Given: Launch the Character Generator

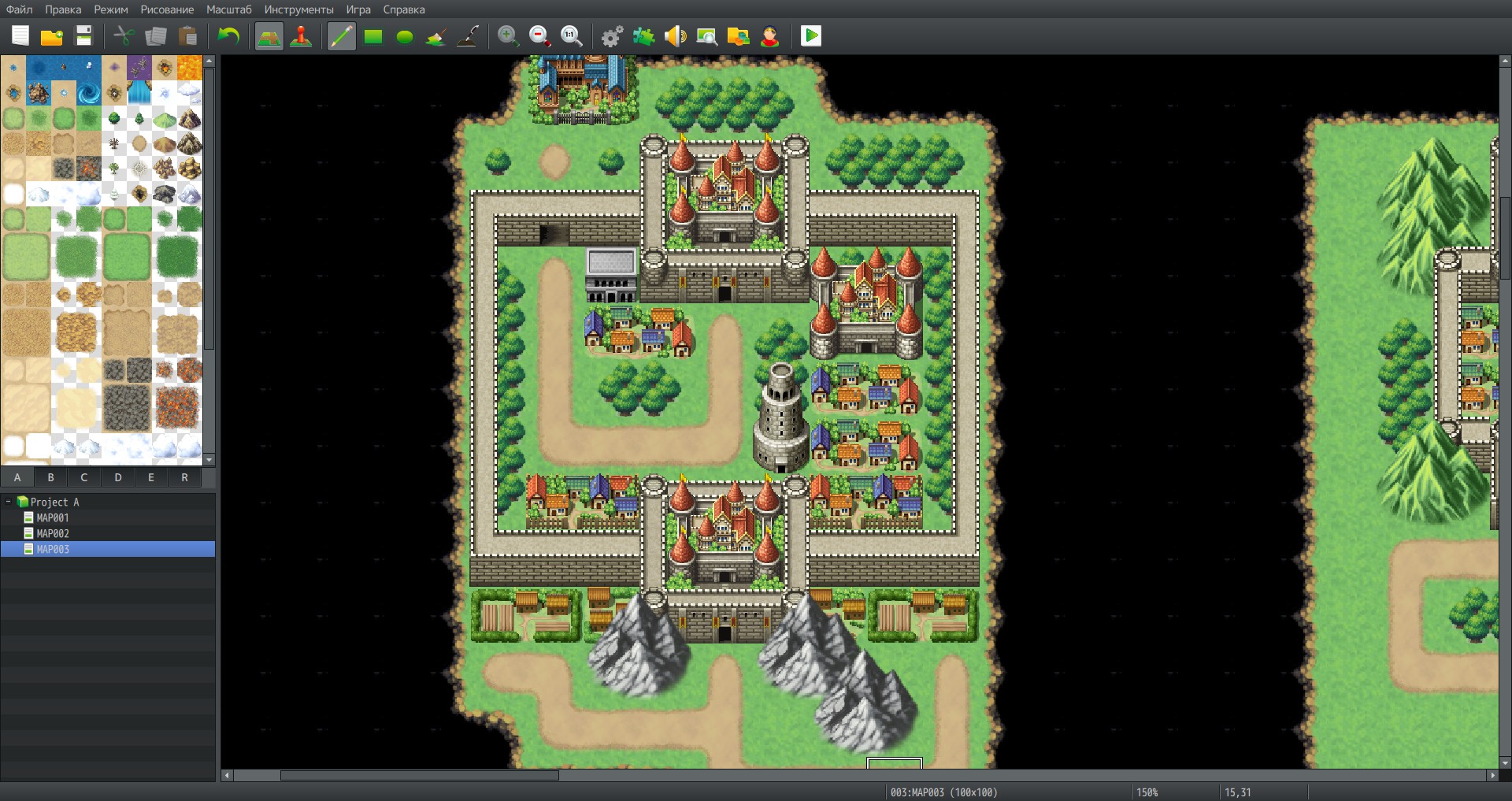Looking at the screenshot, I should (x=769, y=36).
